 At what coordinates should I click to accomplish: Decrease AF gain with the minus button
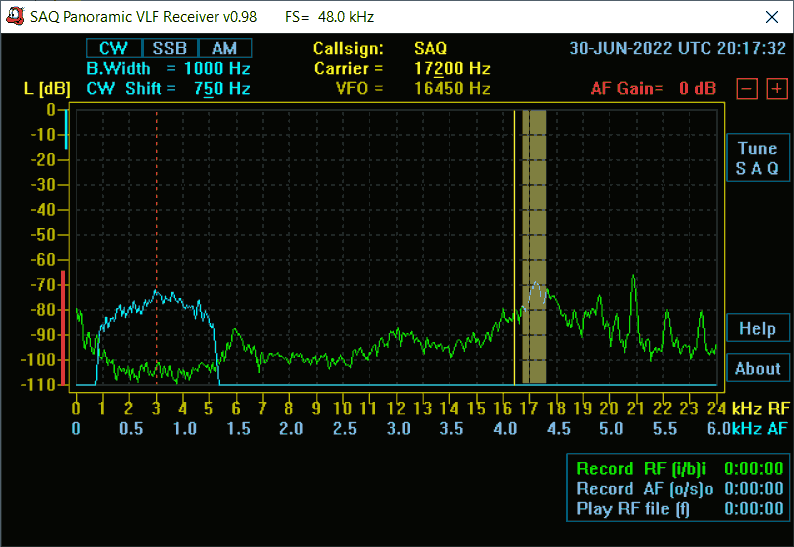click(746, 89)
